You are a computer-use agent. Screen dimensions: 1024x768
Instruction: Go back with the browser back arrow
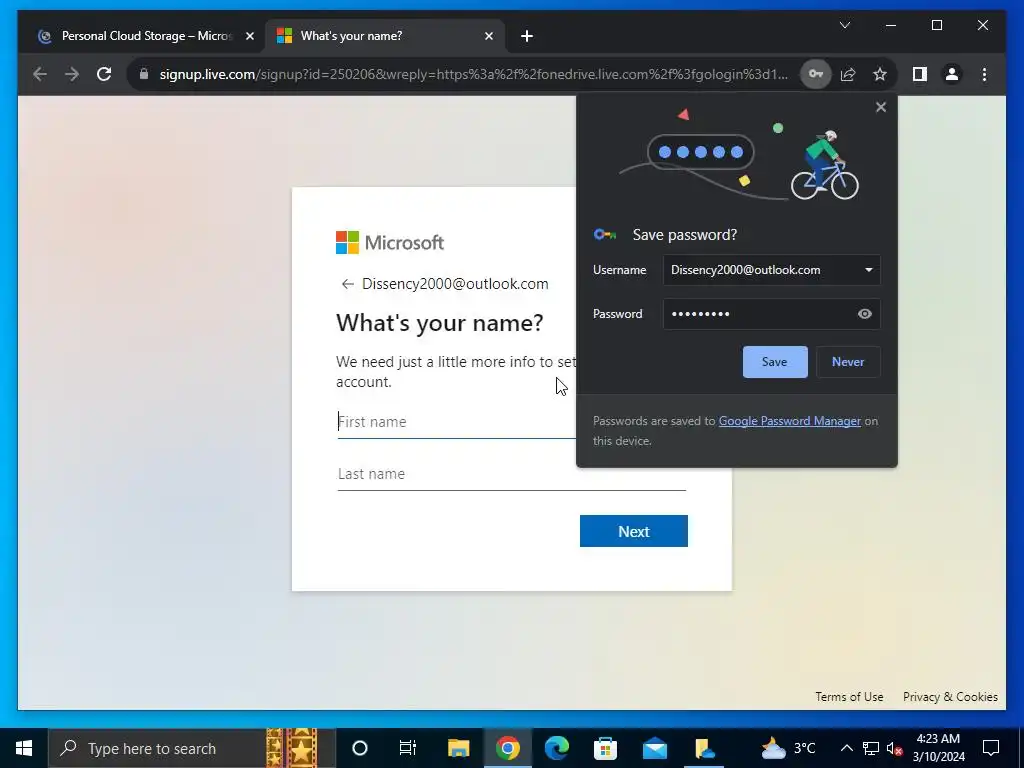[x=40, y=74]
